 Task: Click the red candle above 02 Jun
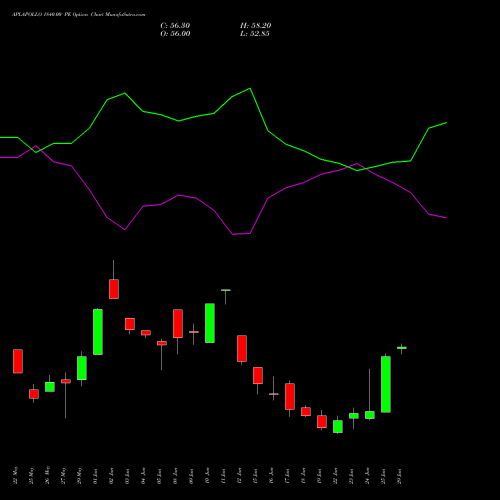tap(114, 289)
